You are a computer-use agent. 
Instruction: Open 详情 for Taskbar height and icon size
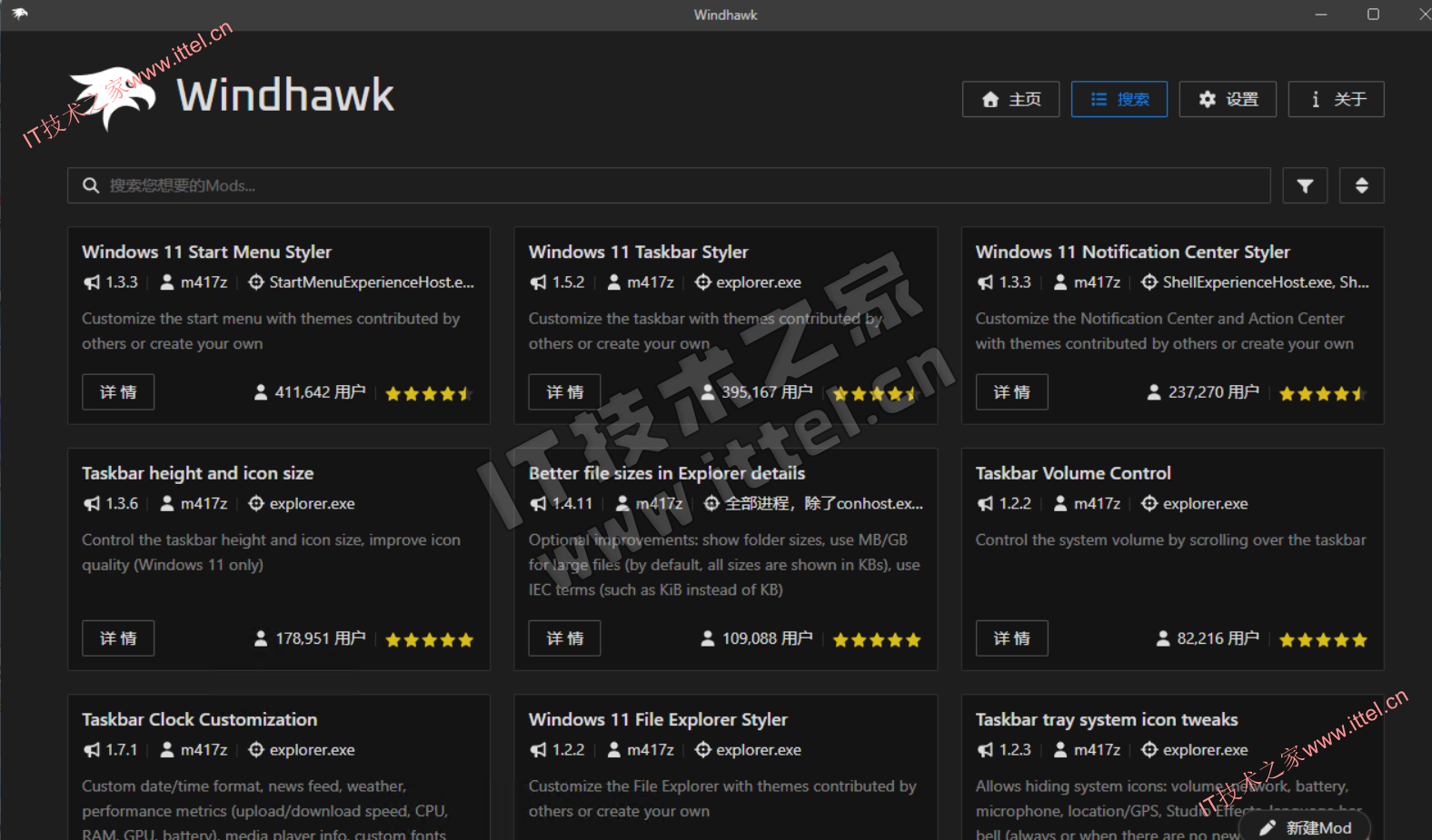(118, 638)
